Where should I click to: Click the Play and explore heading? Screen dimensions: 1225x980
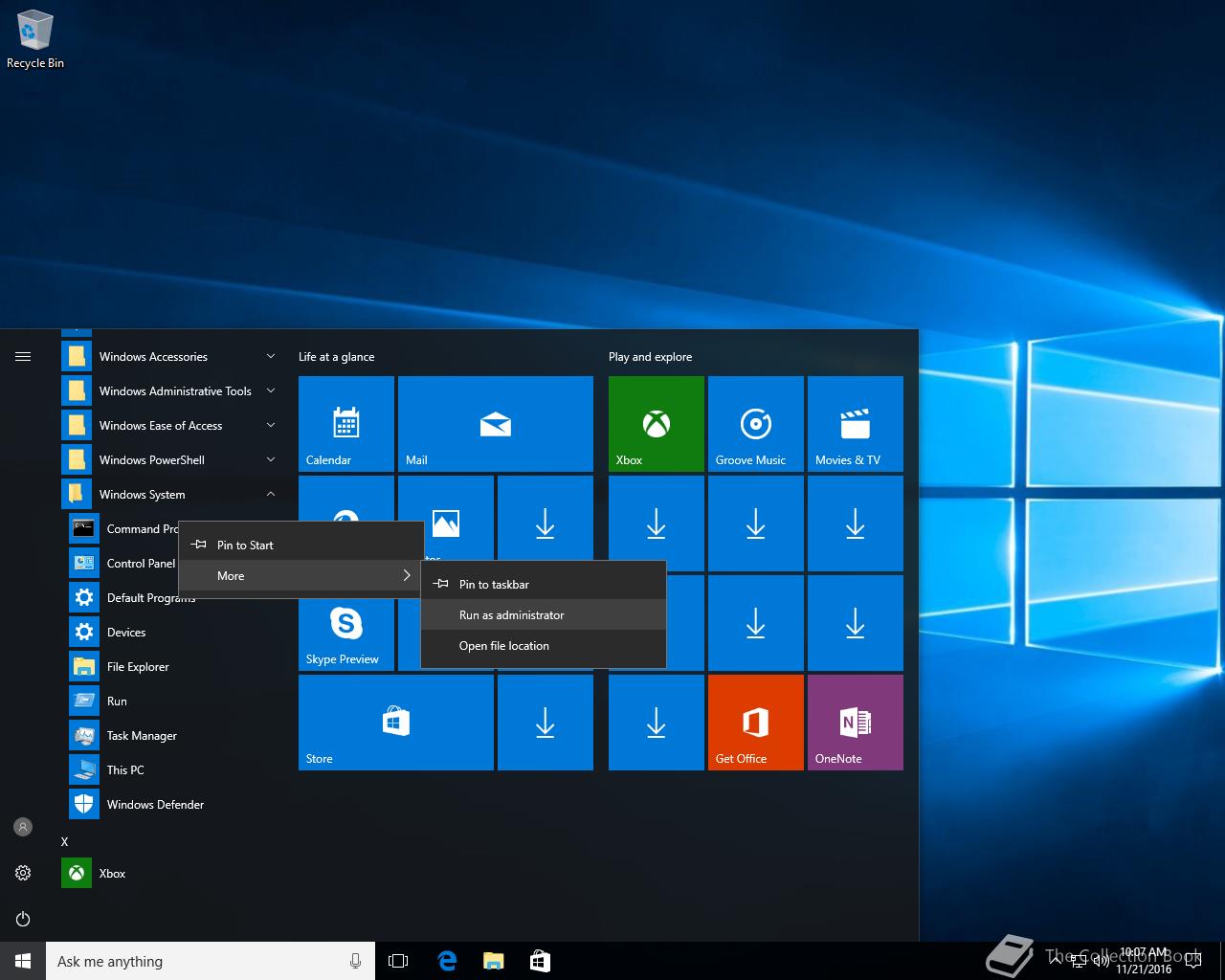tap(651, 357)
